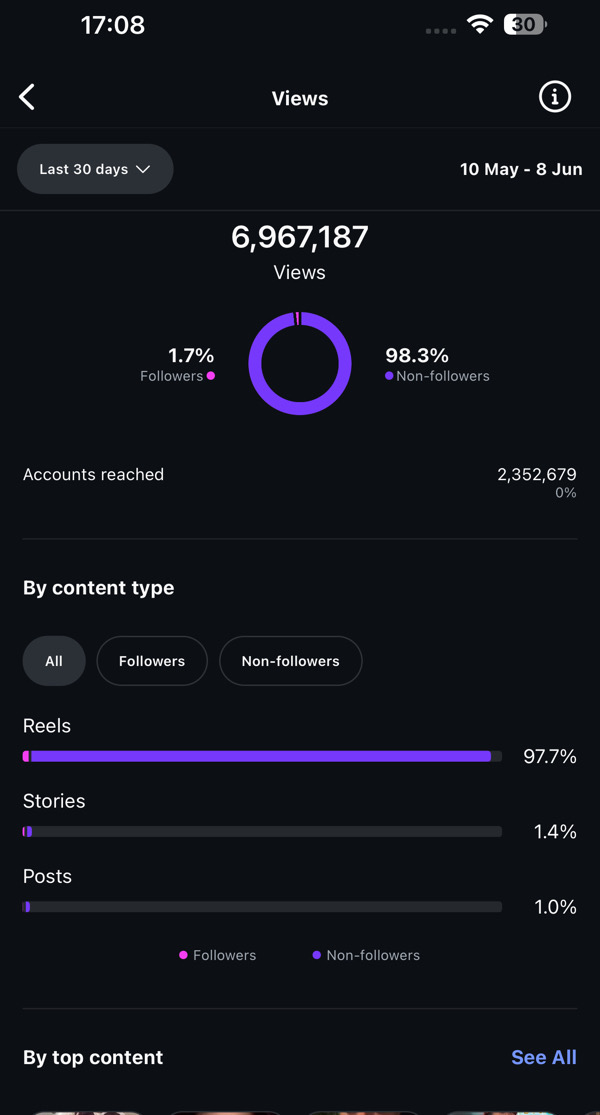Tap the views donut chart
600x1115 pixels.
(300, 363)
